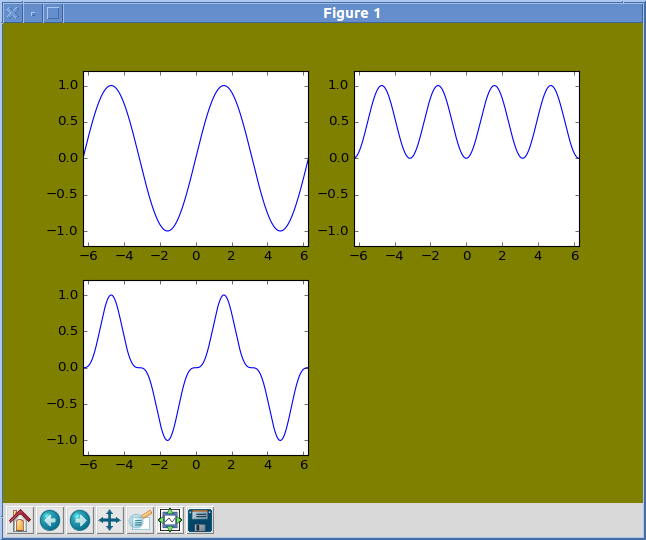The image size is (646, 540).
Task: Maximize the Figure 1 window
Action: pyautogui.click(x=54, y=13)
